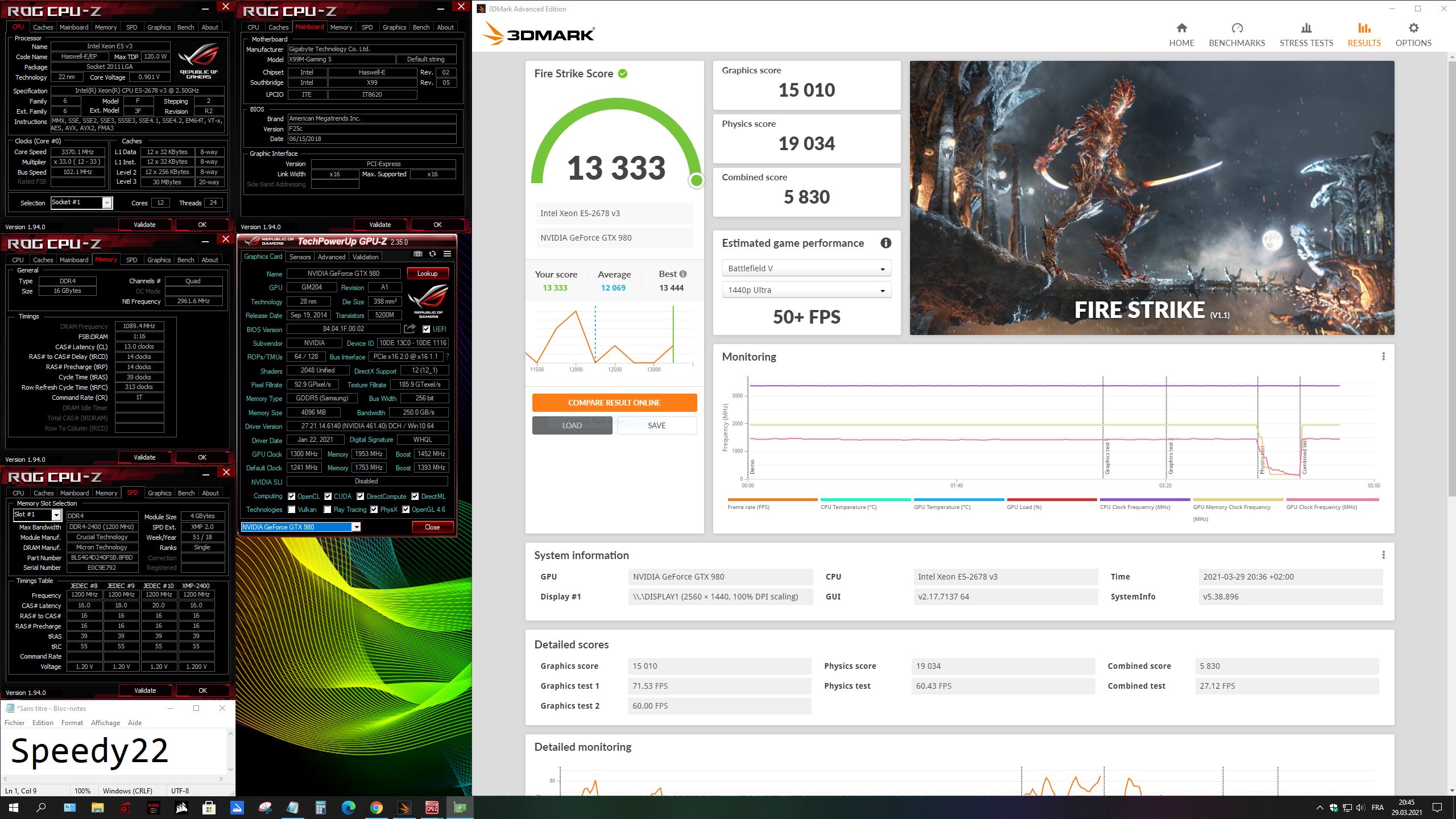Open Windows Start menu
1456x819 pixels.
pos(13,807)
